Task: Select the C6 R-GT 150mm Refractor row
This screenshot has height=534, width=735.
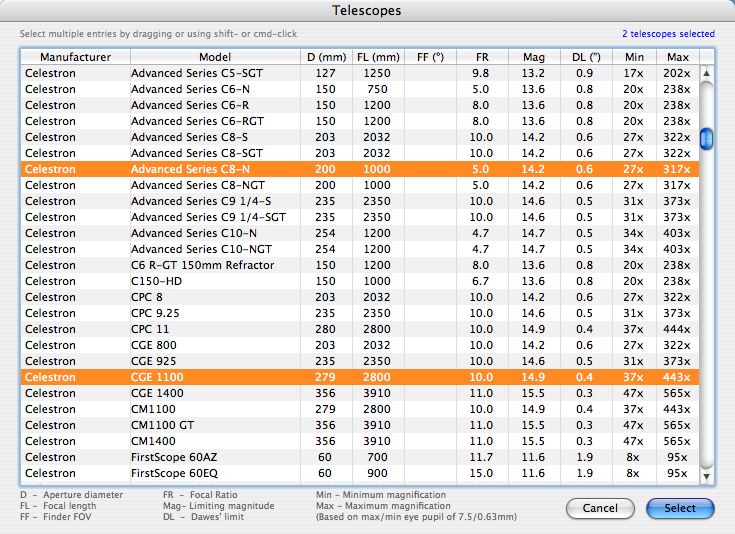Action: pos(360,265)
